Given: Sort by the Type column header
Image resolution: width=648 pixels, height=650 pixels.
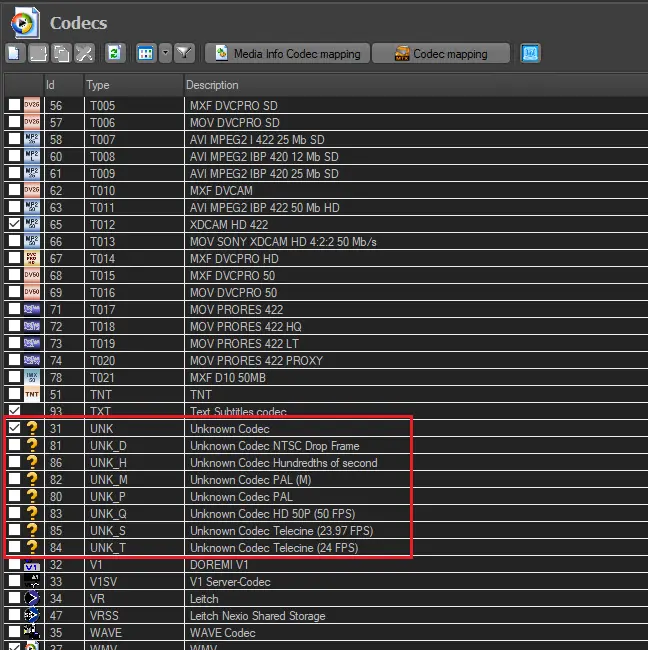Looking at the screenshot, I should coord(133,85).
